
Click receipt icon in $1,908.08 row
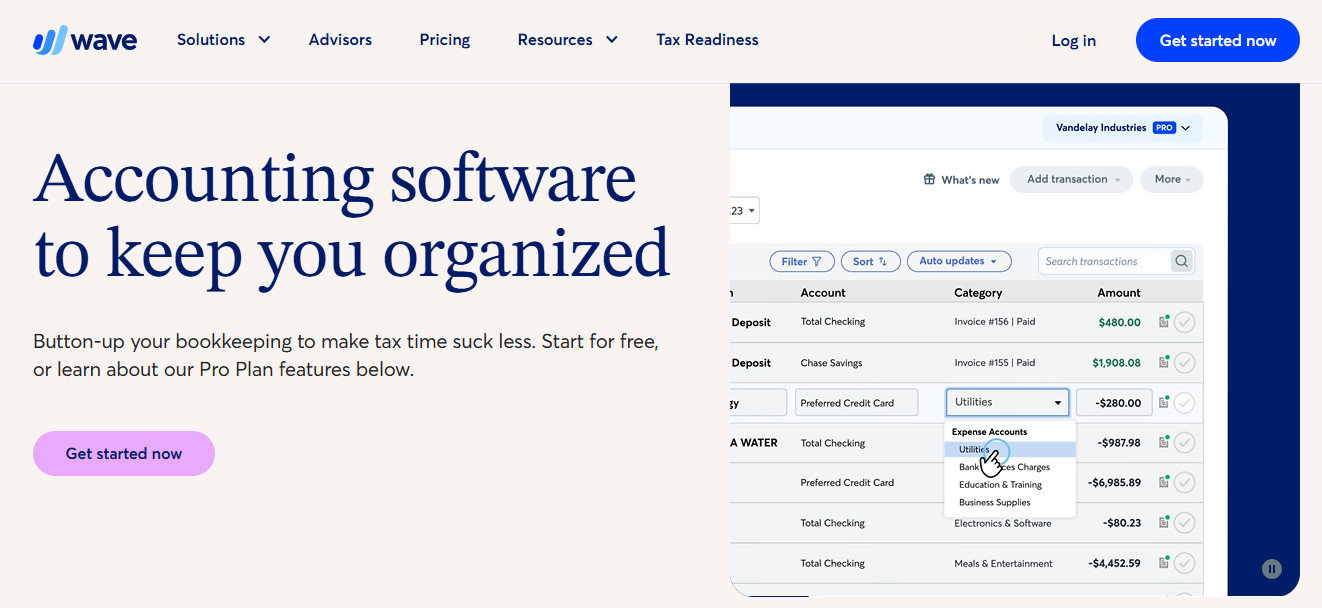click(x=1164, y=362)
